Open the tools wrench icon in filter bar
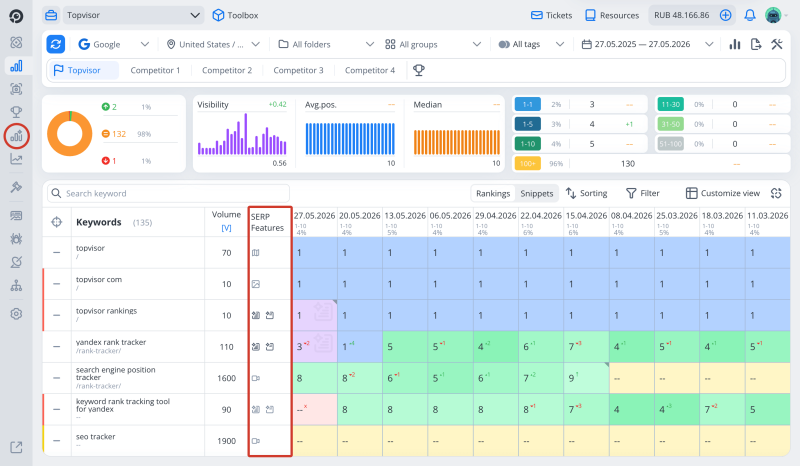The image size is (800, 466). tap(777, 44)
